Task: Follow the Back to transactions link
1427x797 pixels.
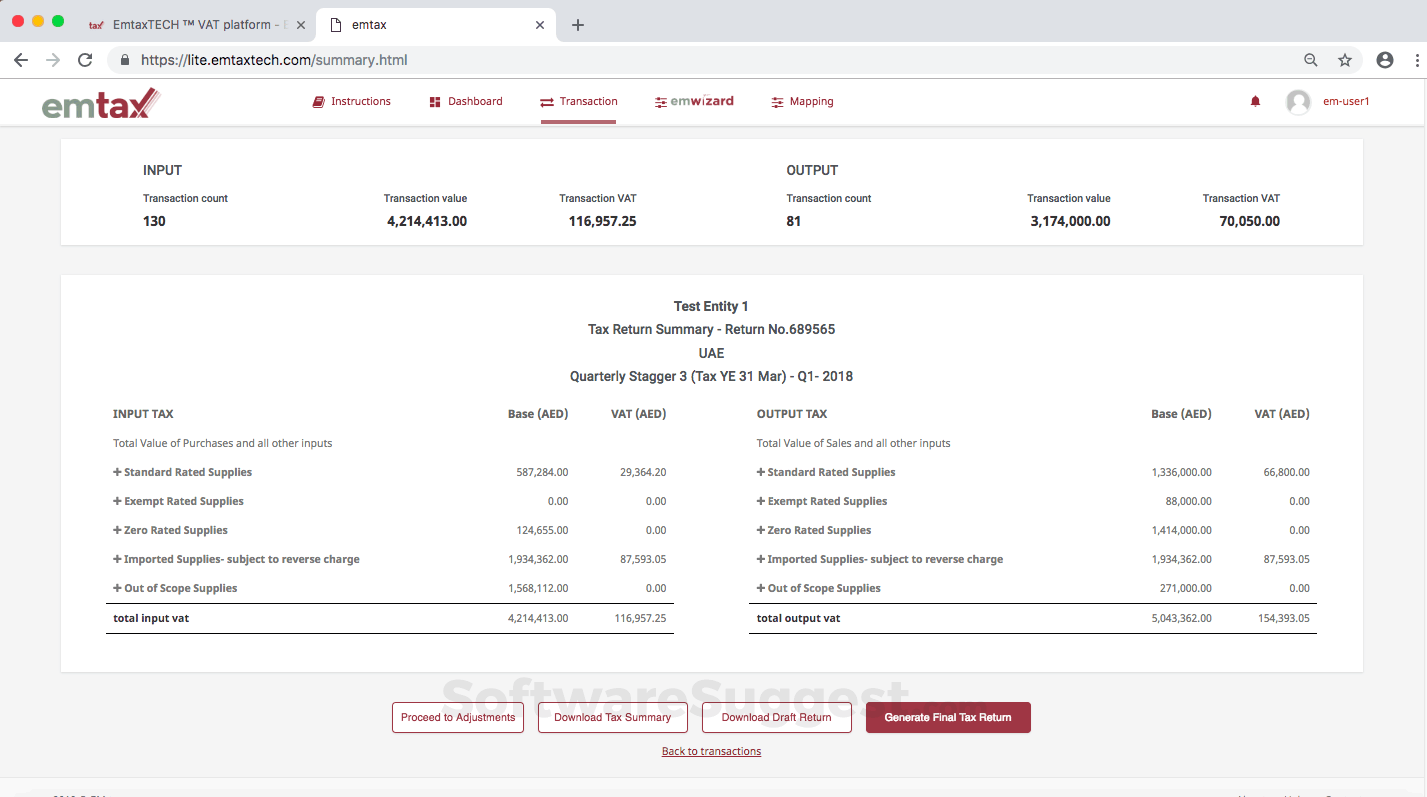Action: coord(711,751)
